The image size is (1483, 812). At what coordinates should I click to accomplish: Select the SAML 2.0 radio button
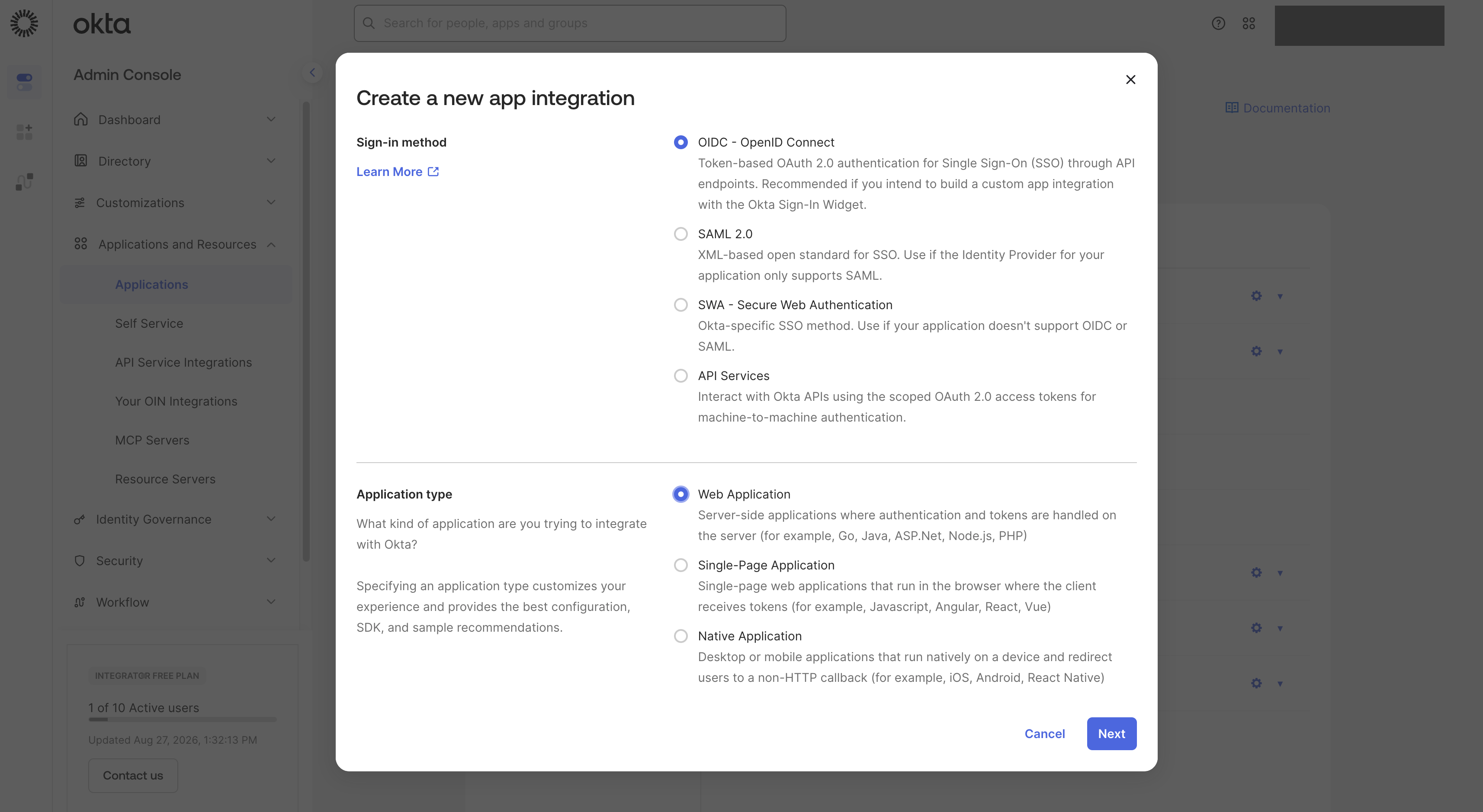tap(681, 233)
